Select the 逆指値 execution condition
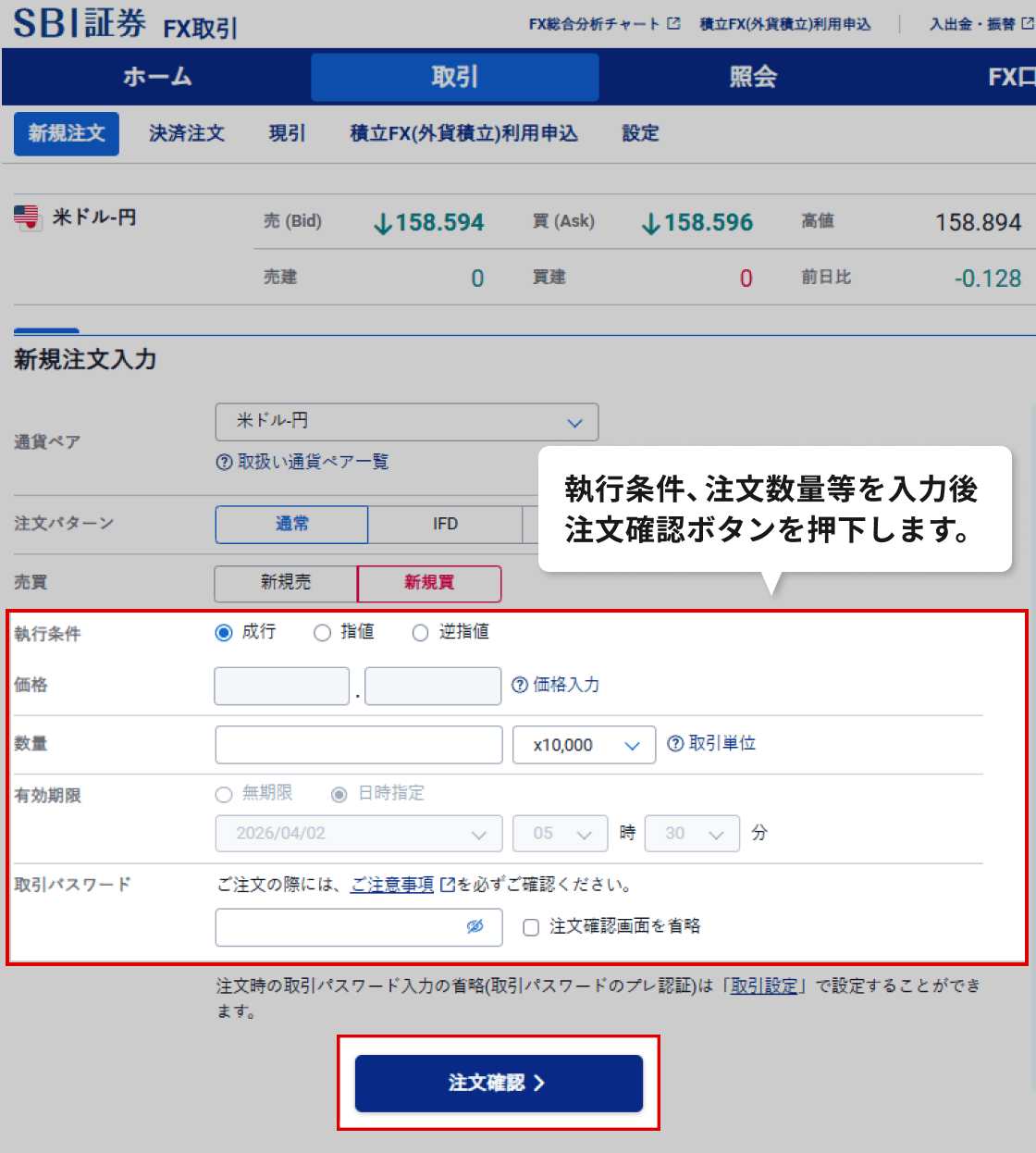1036x1153 pixels. [x=420, y=633]
